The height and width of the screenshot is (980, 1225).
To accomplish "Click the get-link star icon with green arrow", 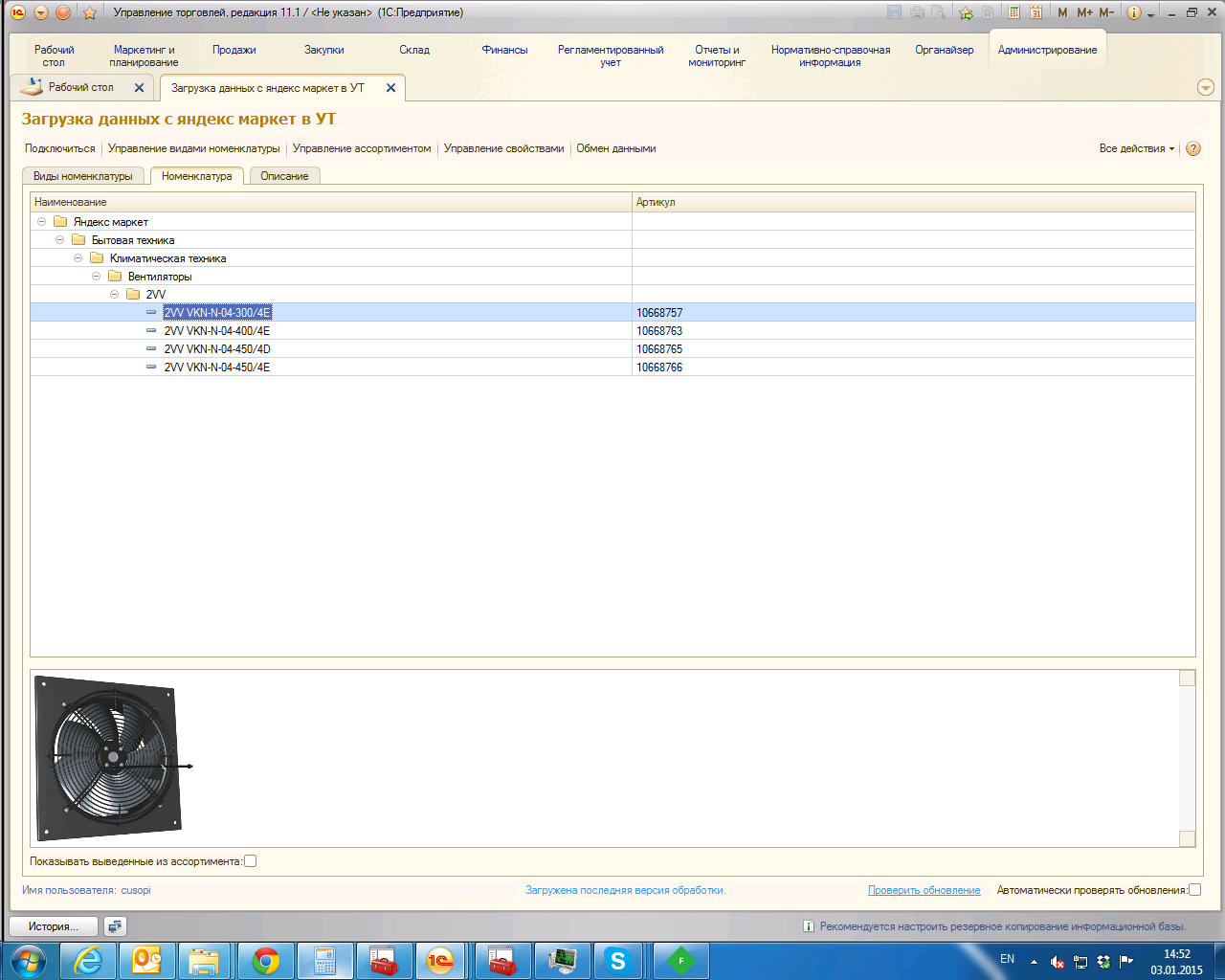I will pyautogui.click(x=966, y=12).
